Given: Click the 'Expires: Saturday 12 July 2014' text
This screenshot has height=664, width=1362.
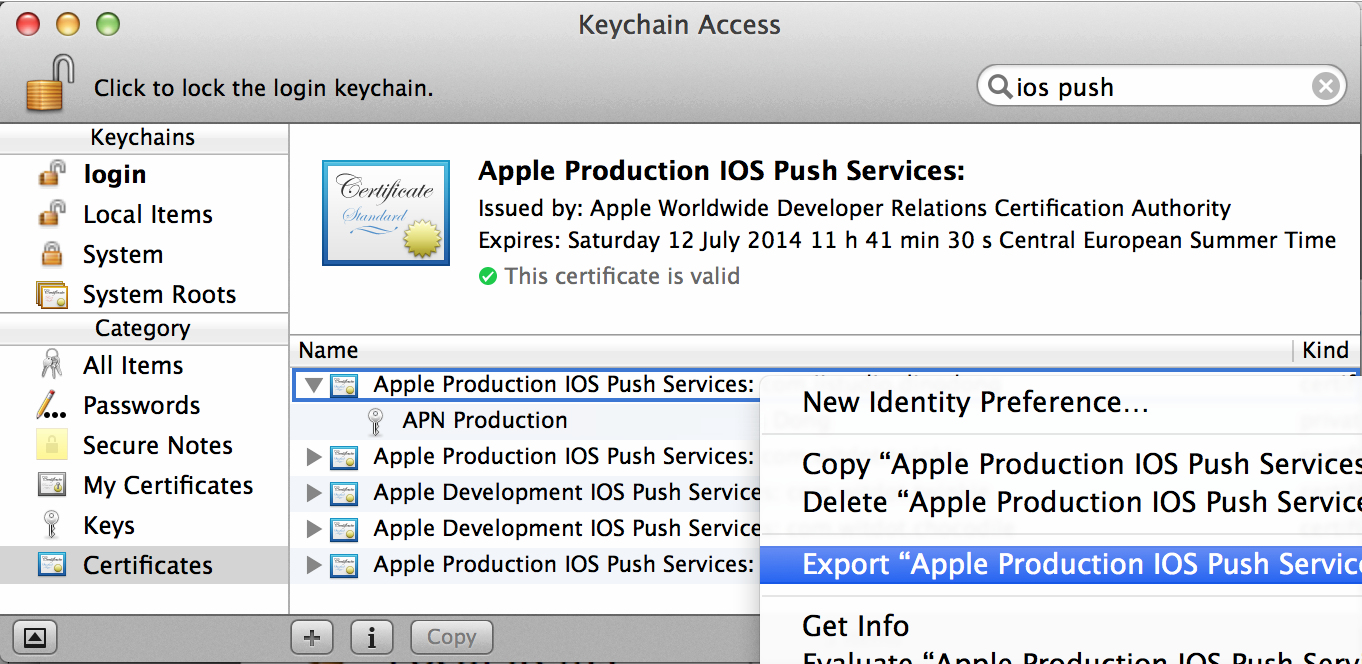Looking at the screenshot, I should pos(907,240).
